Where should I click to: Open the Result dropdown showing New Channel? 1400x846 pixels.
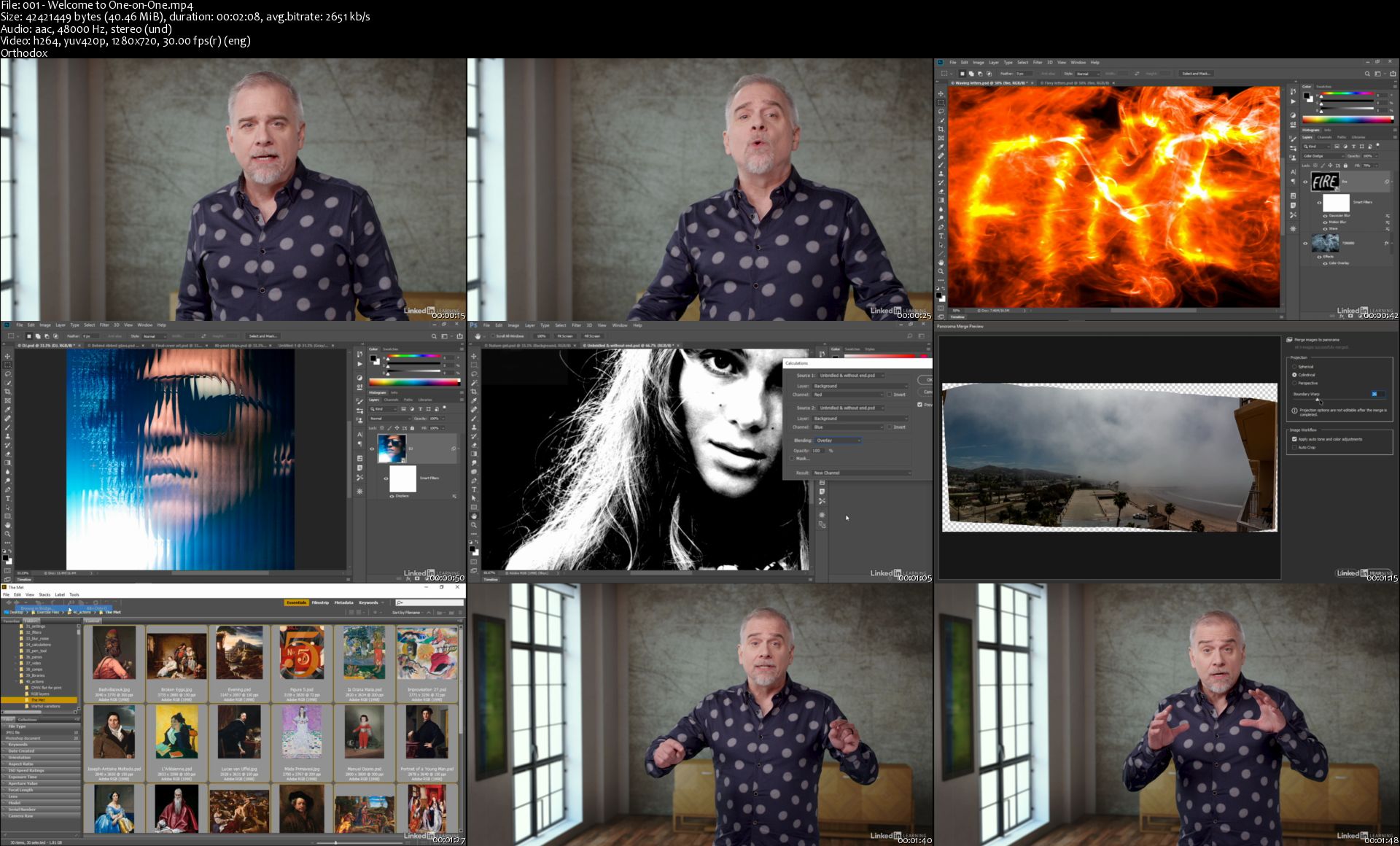pos(862,473)
